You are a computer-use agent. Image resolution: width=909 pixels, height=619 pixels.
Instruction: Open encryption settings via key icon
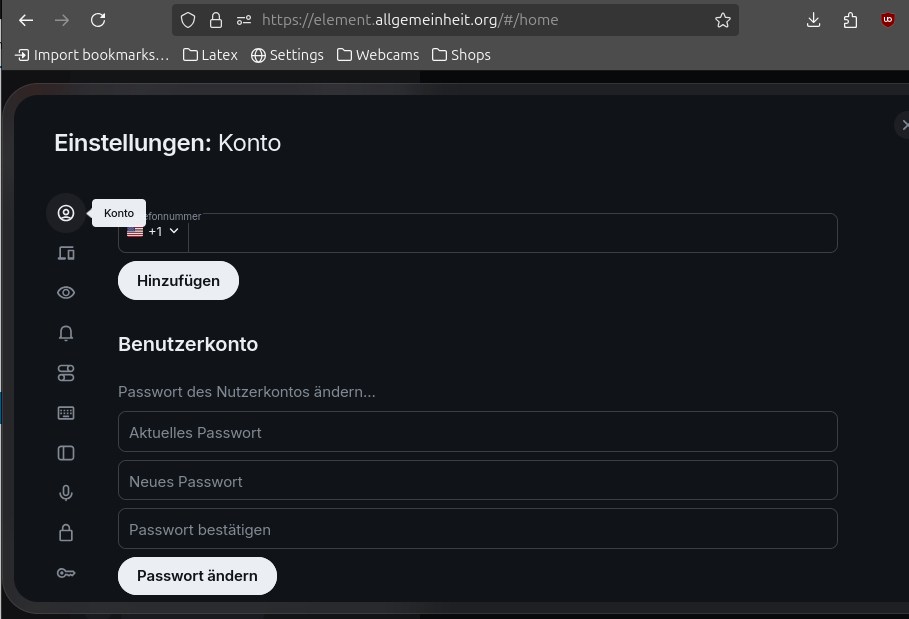66,573
